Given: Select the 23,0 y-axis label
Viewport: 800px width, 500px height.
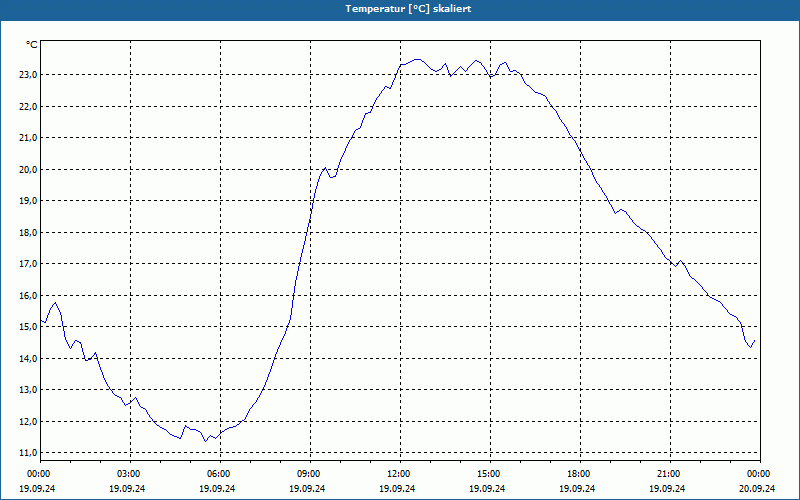Looking at the screenshot, I should (29, 75).
